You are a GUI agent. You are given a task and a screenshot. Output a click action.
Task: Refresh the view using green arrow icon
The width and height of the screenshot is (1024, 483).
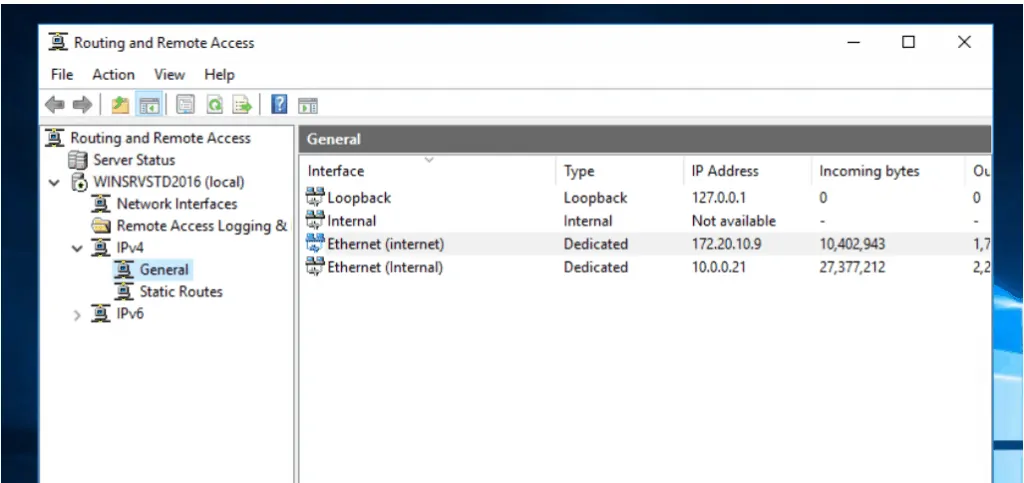point(214,104)
